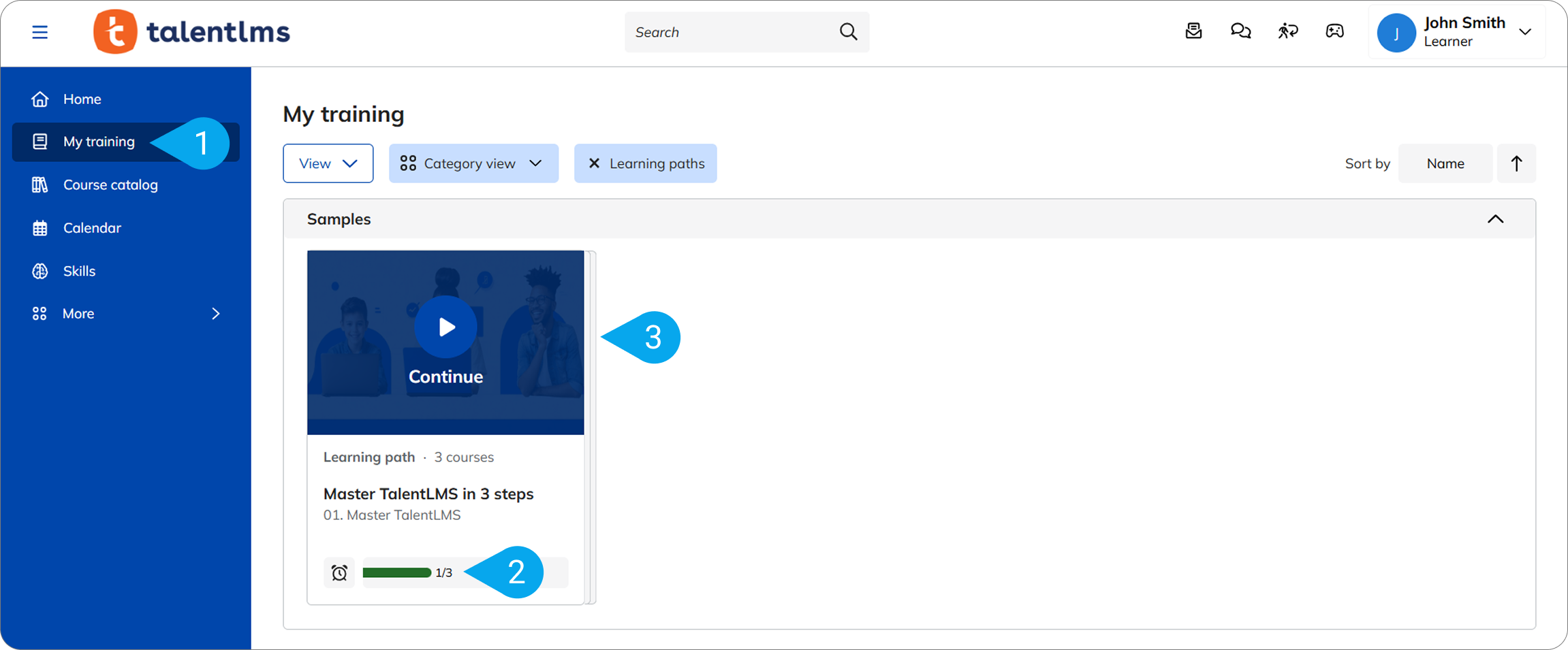The image size is (1568, 650).
Task: Open the gamification controller icon
Action: point(1334,31)
